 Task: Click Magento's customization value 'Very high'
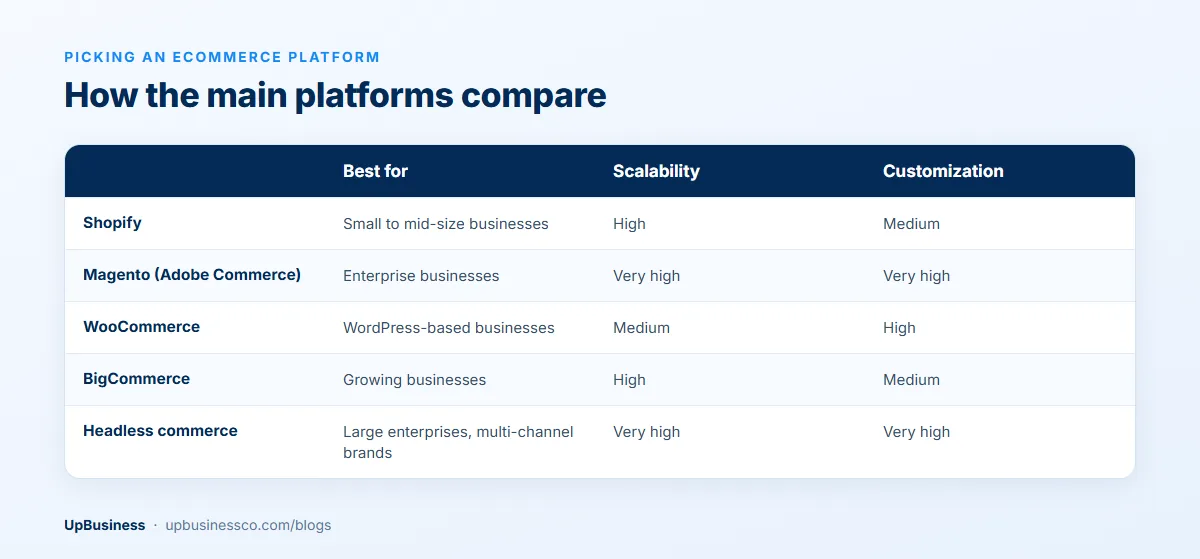pos(916,276)
